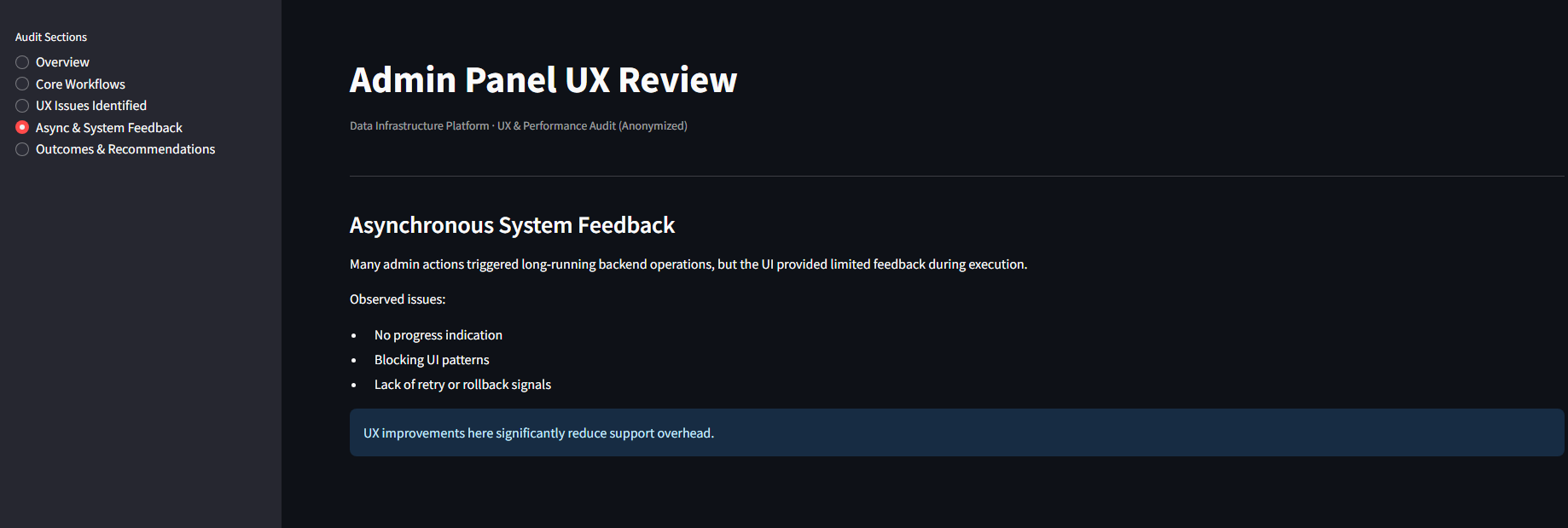Click the Audit Sections sidebar heading
Screen dimensions: 1568x528
(51, 38)
